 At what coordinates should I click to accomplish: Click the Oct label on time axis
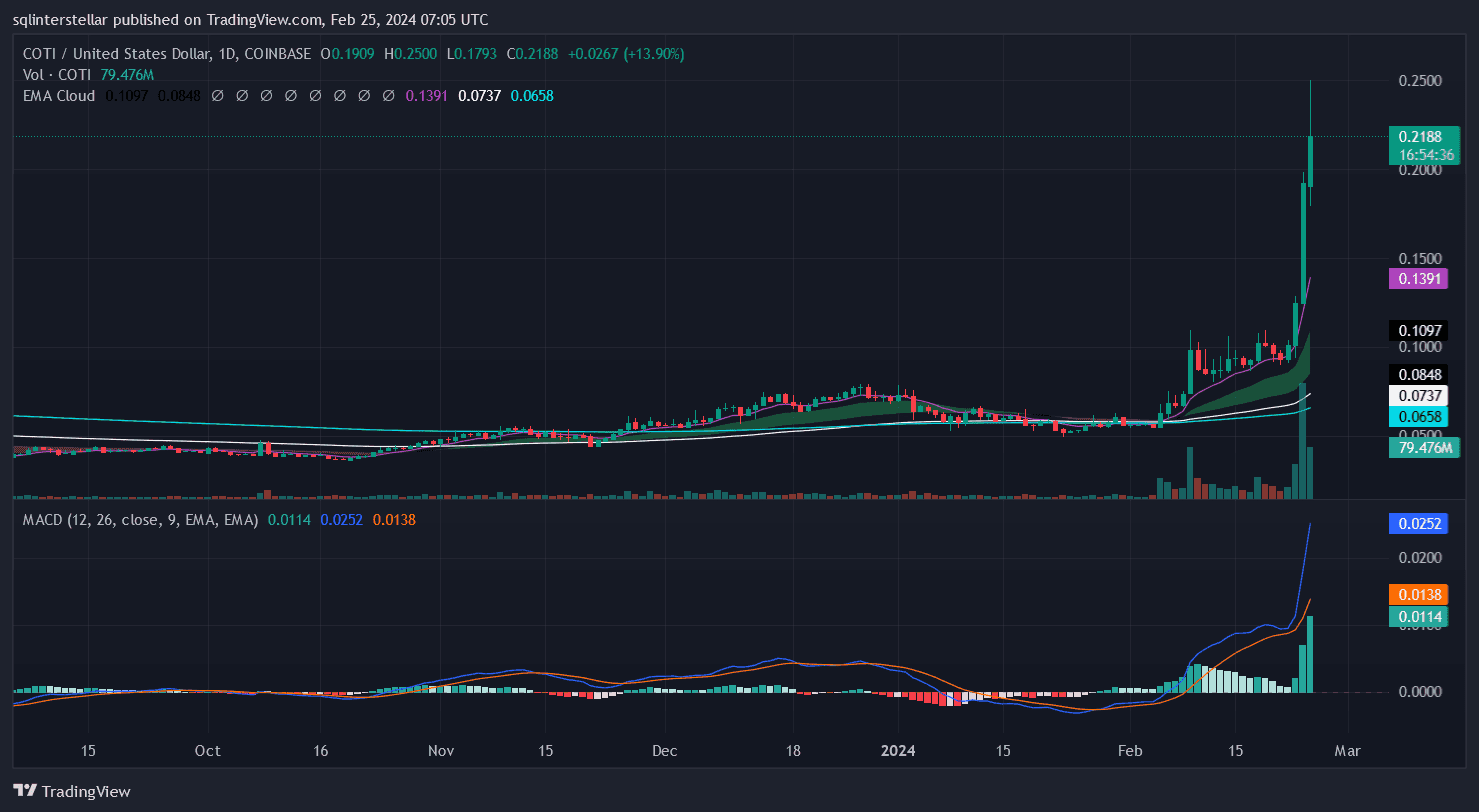pyautogui.click(x=208, y=750)
